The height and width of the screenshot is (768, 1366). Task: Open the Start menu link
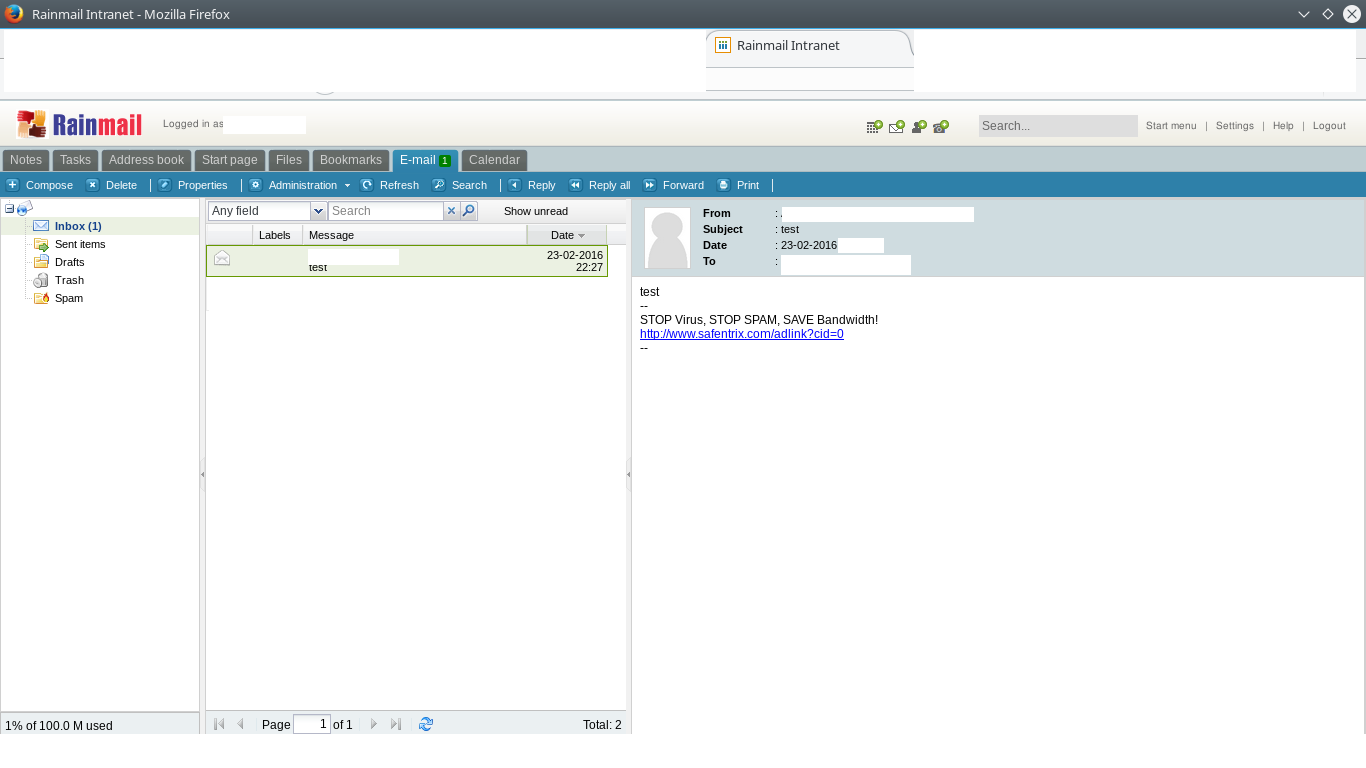[1171, 126]
